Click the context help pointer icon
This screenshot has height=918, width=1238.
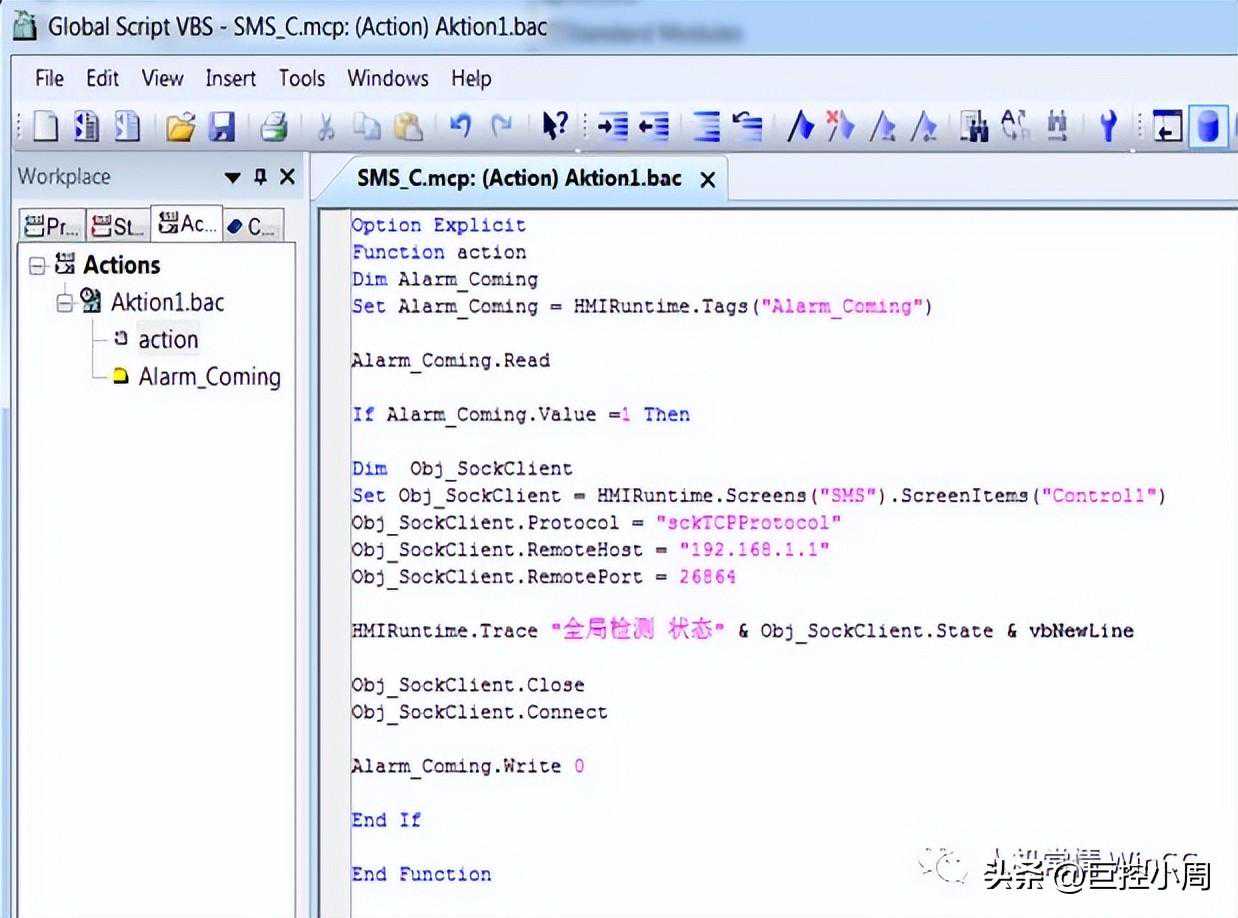[554, 126]
